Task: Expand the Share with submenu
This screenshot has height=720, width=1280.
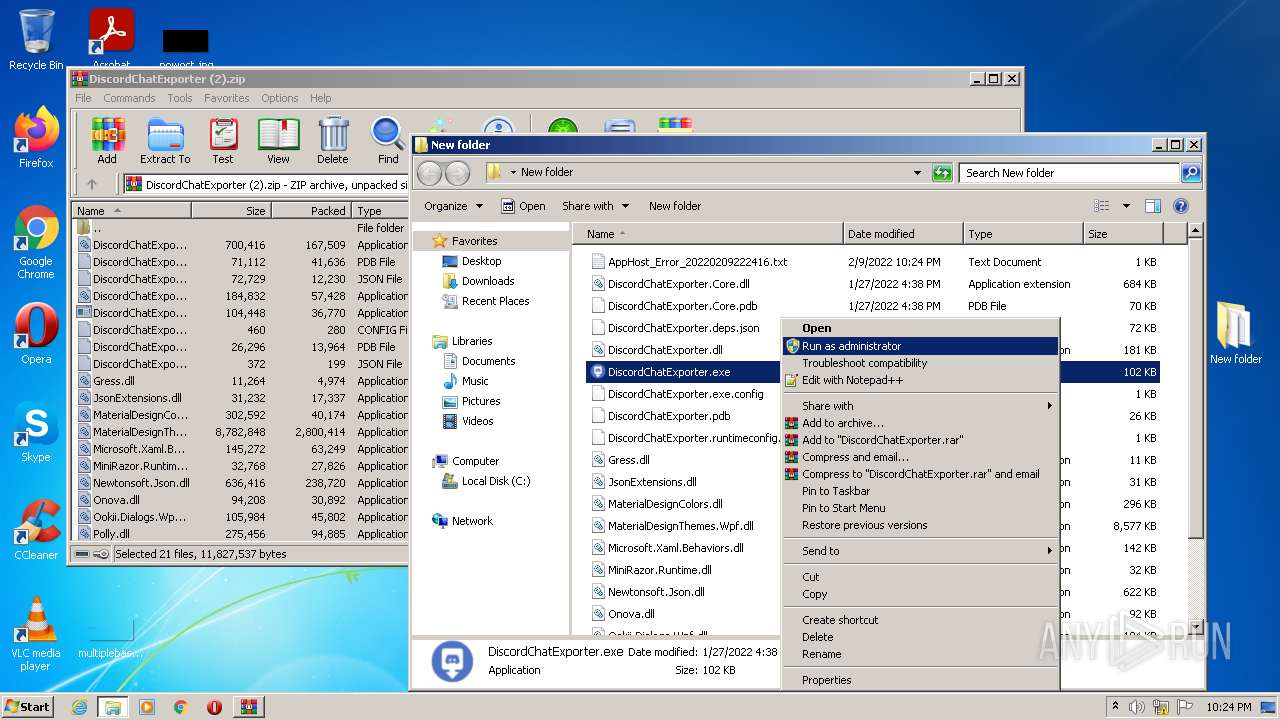Action: (x=920, y=406)
